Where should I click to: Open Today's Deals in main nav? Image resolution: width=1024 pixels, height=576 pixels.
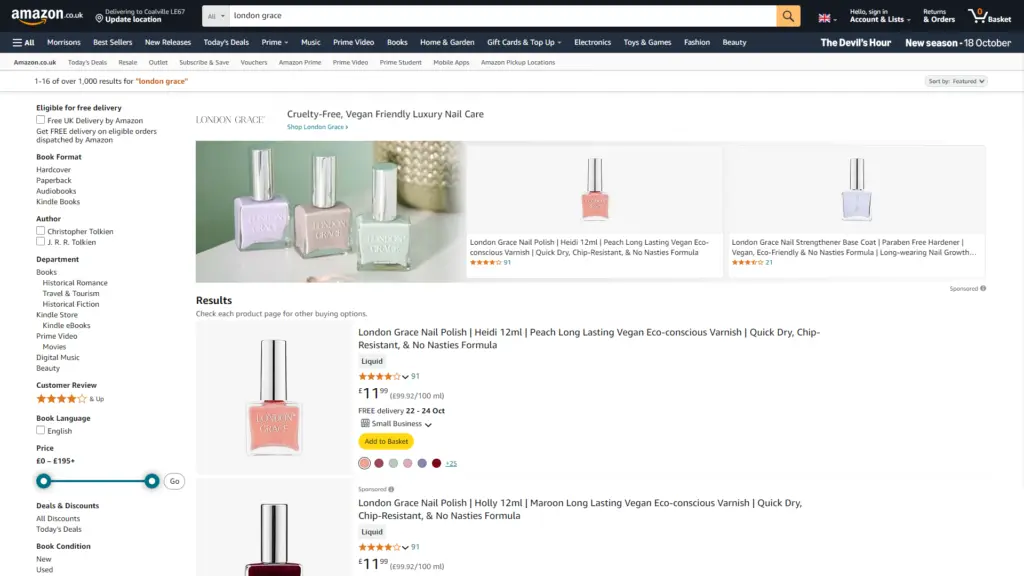coord(226,42)
